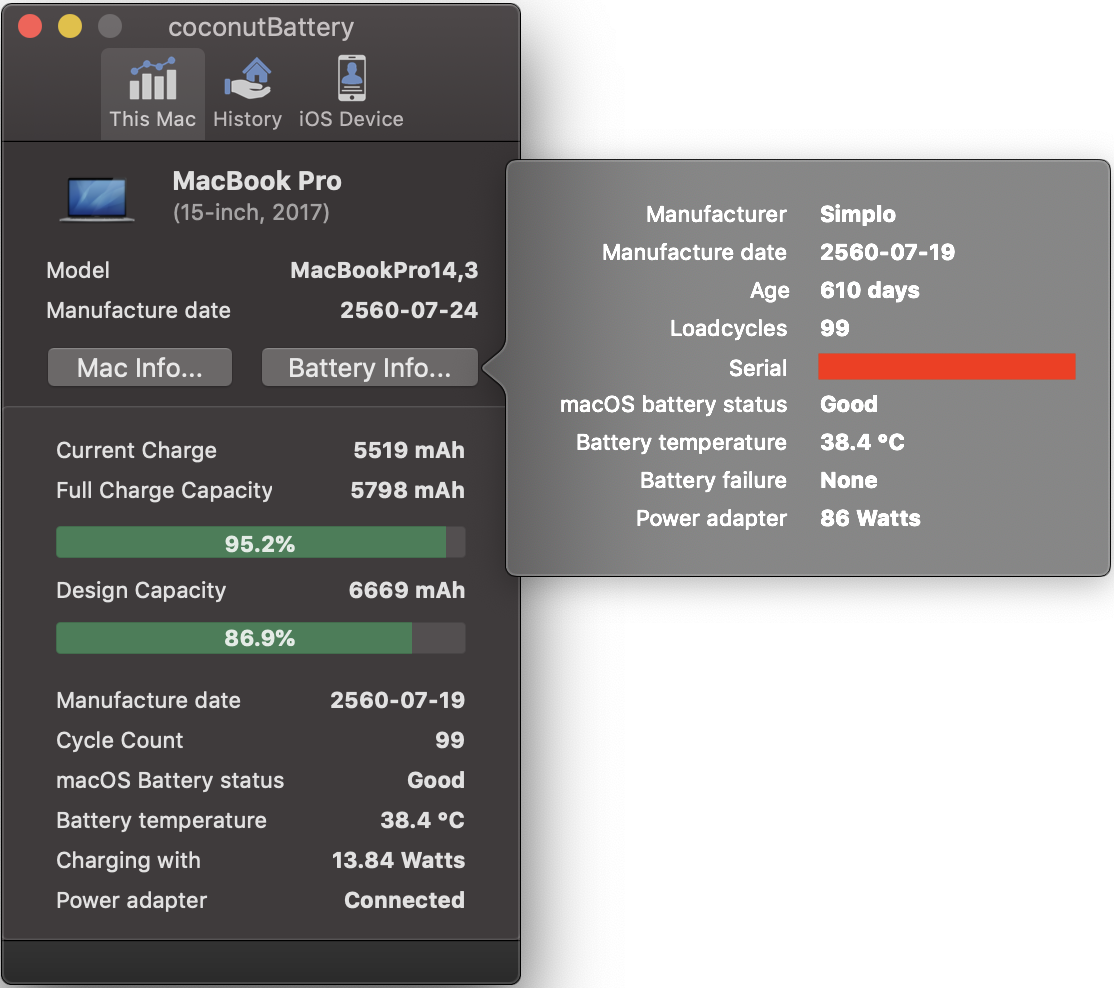Screen dimensions: 1114x988
Task: Switch to the iOS Device tab label
Action: pyautogui.click(x=351, y=119)
